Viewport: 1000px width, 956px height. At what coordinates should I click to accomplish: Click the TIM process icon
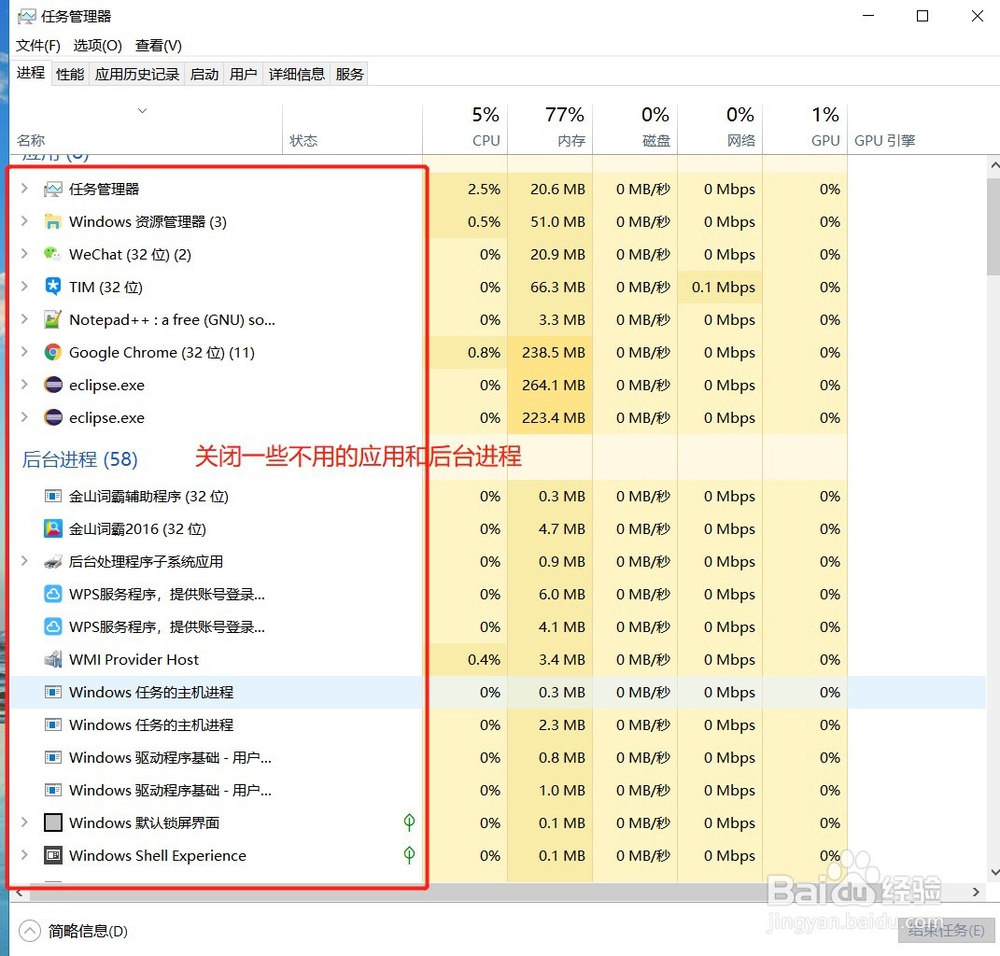53,286
